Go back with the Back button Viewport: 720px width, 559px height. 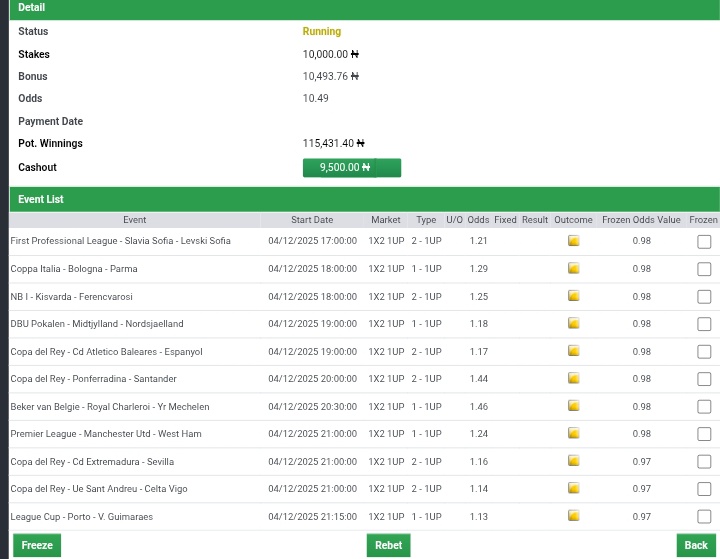point(696,545)
